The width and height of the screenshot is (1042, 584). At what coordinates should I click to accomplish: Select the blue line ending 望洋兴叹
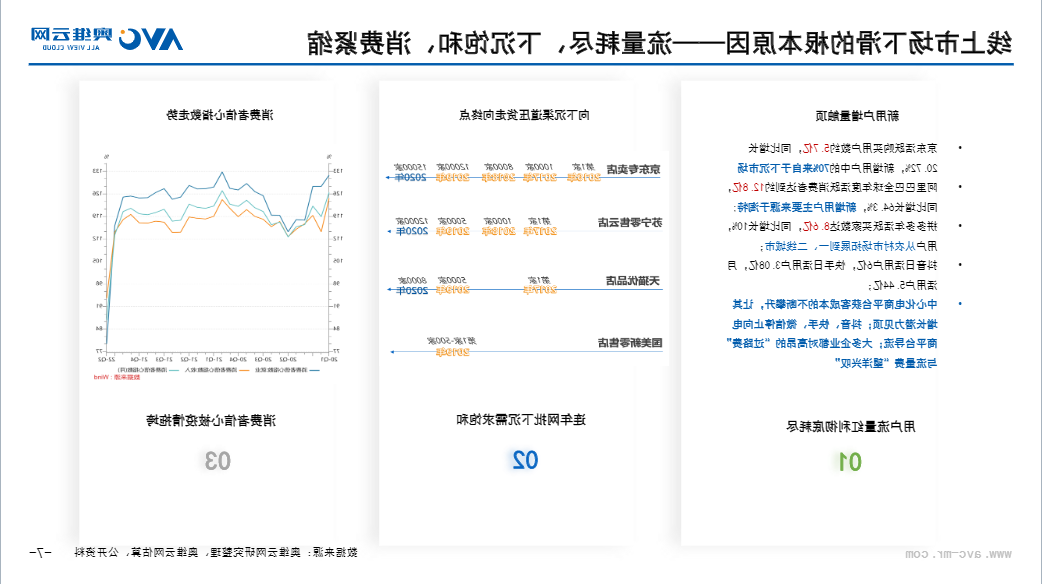(886, 363)
